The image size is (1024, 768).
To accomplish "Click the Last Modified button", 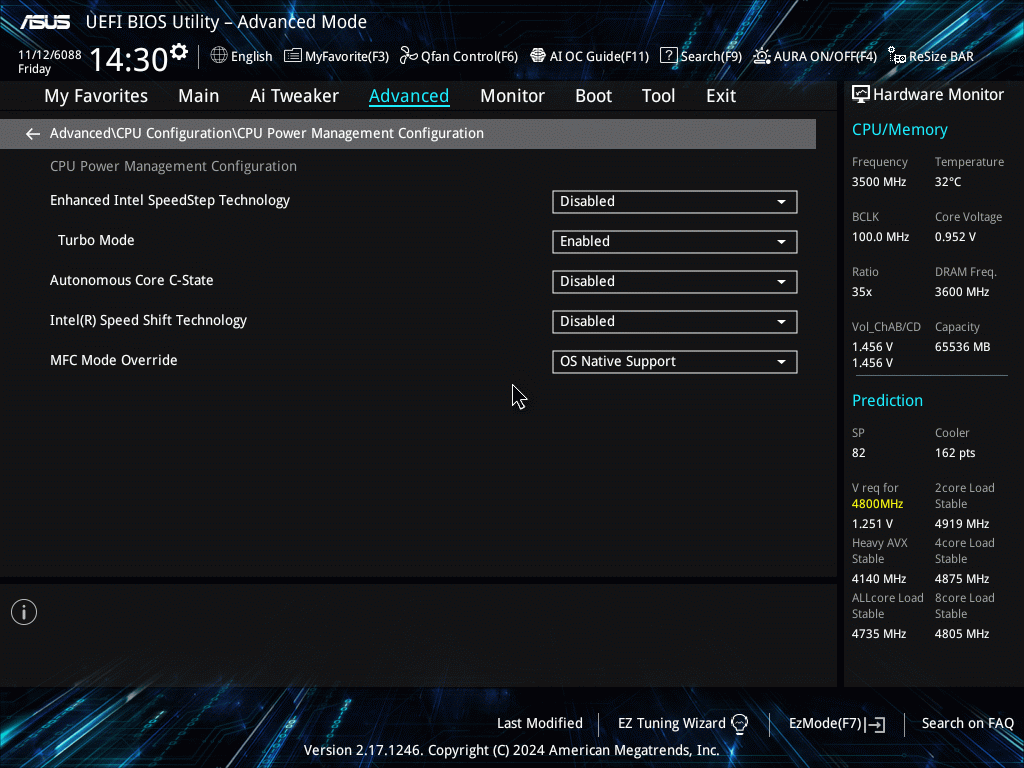I will [x=539, y=724].
